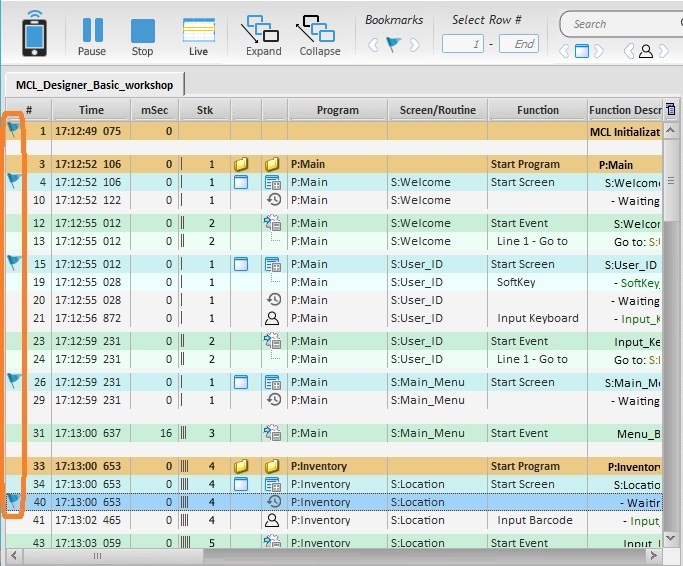Toggle bookmark flag on row 4
Image resolution: width=683 pixels, height=566 pixels.
tap(14, 180)
